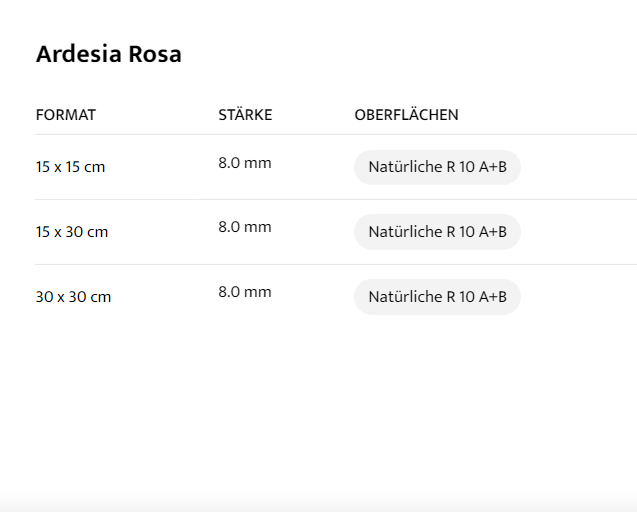Click 8.0 mm thickness in 15 x 30 row

click(x=245, y=227)
